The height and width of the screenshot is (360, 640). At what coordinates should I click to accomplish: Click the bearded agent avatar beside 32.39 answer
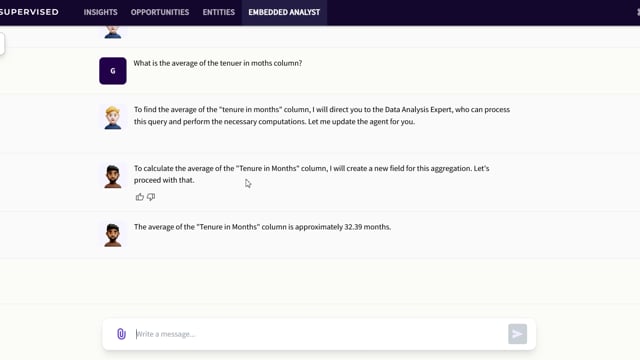(x=113, y=235)
